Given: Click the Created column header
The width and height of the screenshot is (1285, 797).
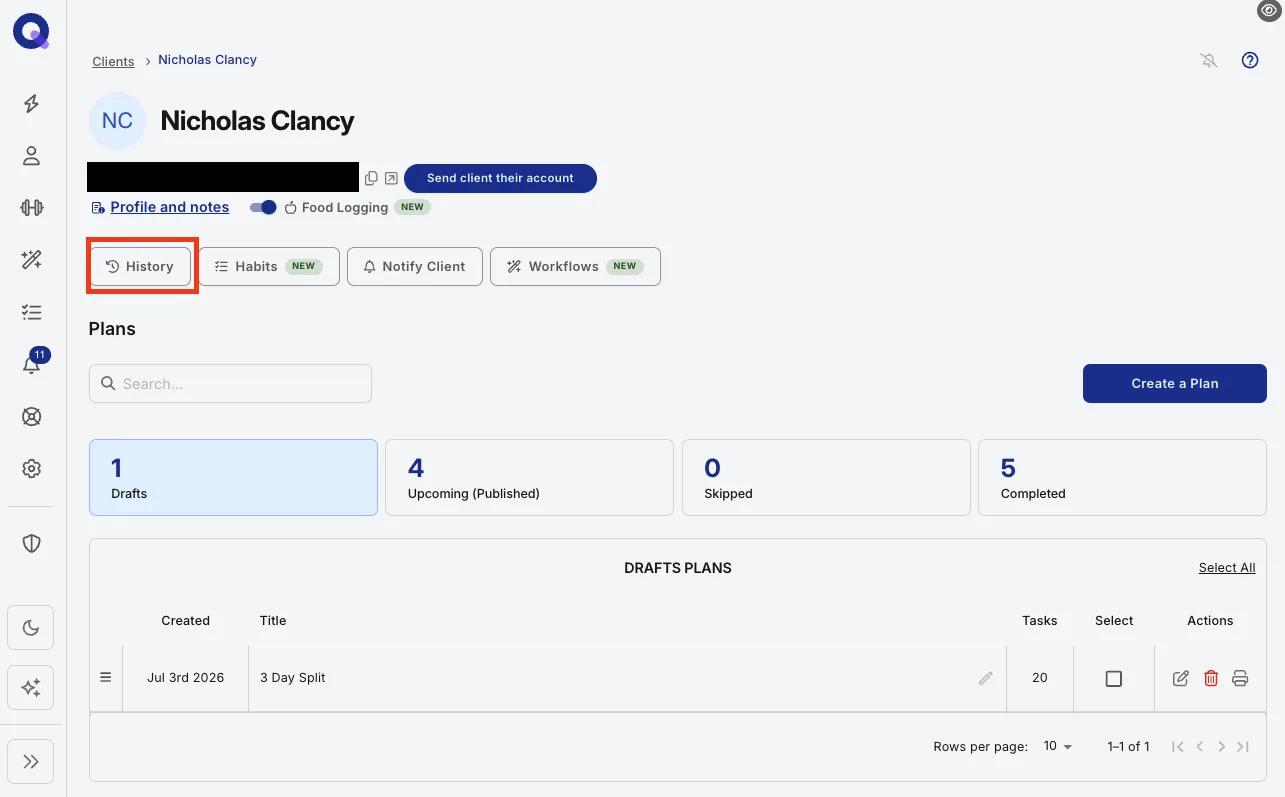Looking at the screenshot, I should click(x=186, y=621).
